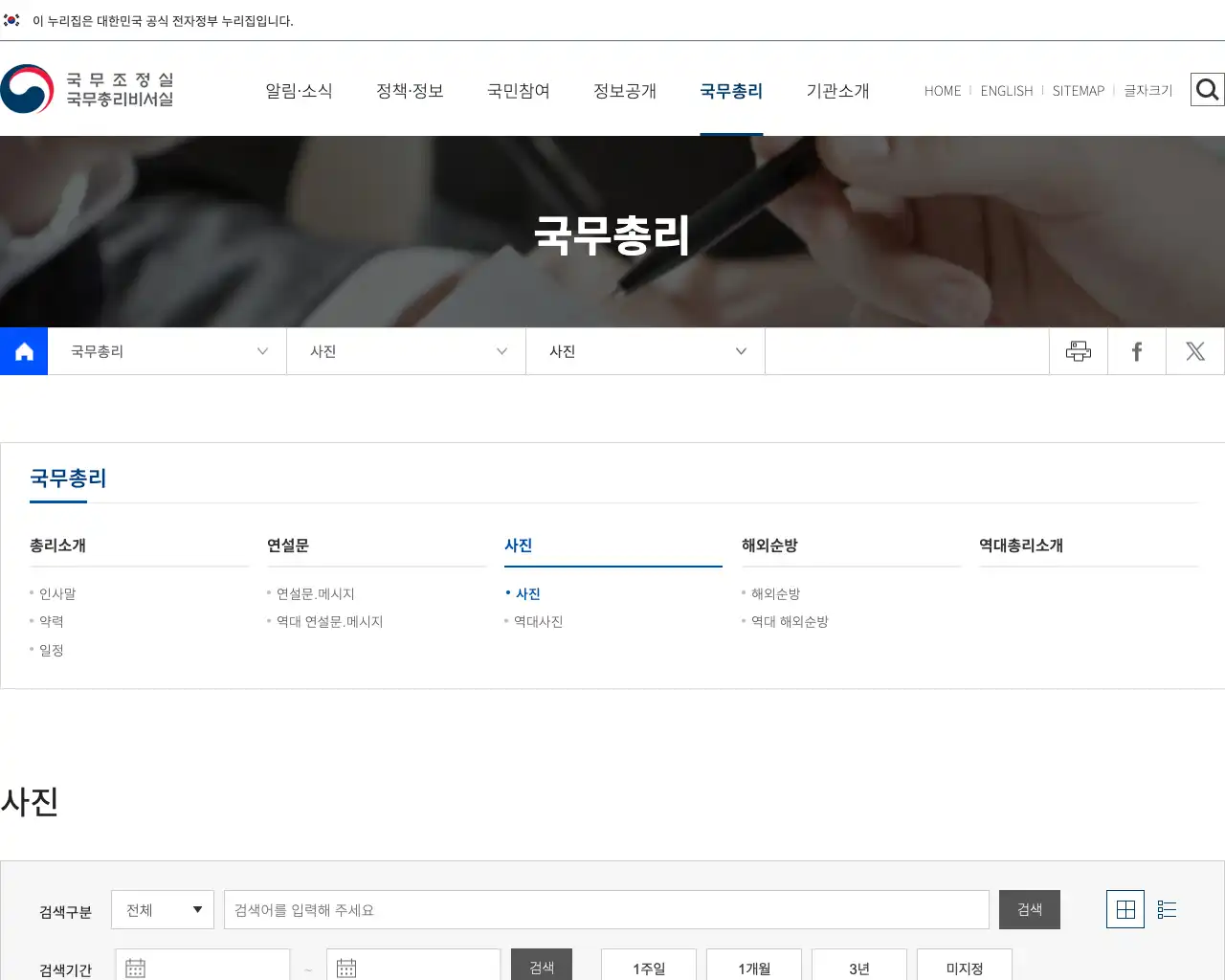Image resolution: width=1225 pixels, height=980 pixels.
Task: Set search period to 3년
Action: coord(859,965)
